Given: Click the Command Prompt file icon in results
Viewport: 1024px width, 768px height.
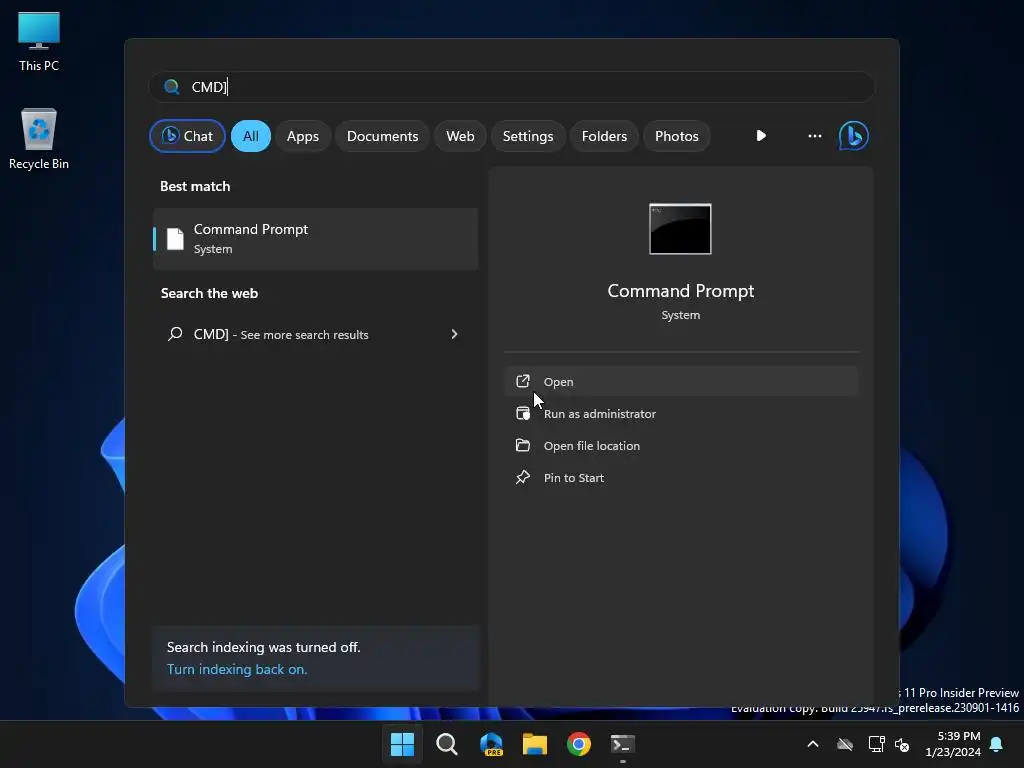Looking at the screenshot, I should tap(175, 238).
